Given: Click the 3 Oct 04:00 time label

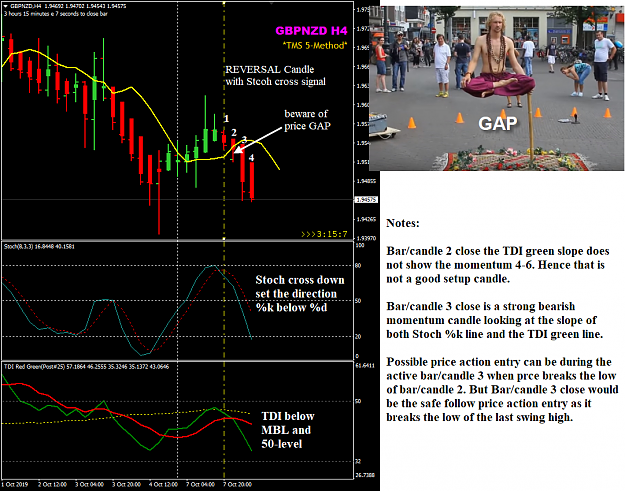Looking at the screenshot, I should 89,485.
